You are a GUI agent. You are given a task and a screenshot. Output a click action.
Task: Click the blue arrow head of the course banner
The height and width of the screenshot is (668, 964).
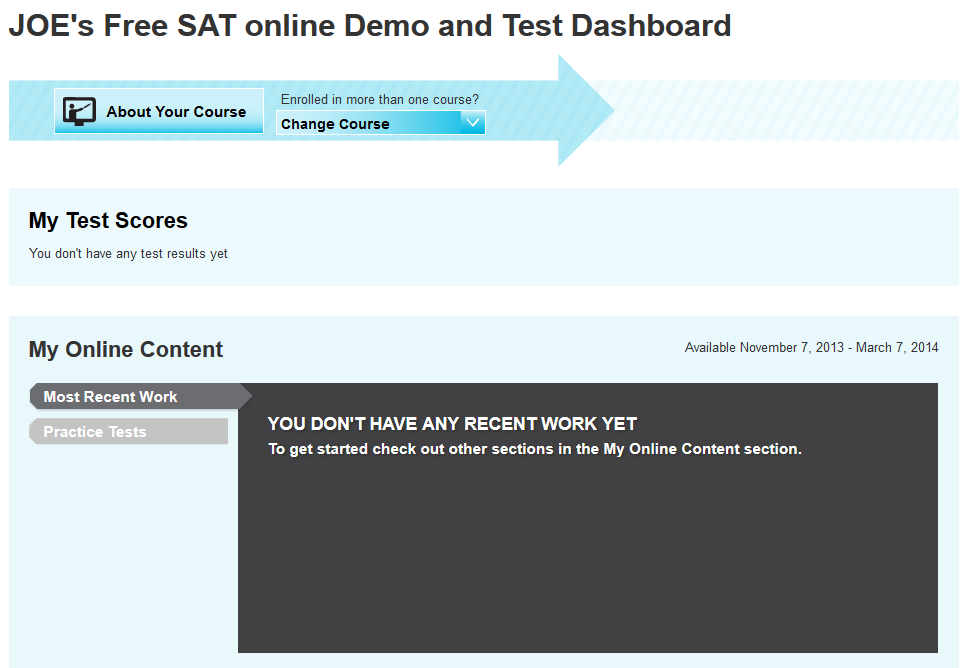[585, 110]
